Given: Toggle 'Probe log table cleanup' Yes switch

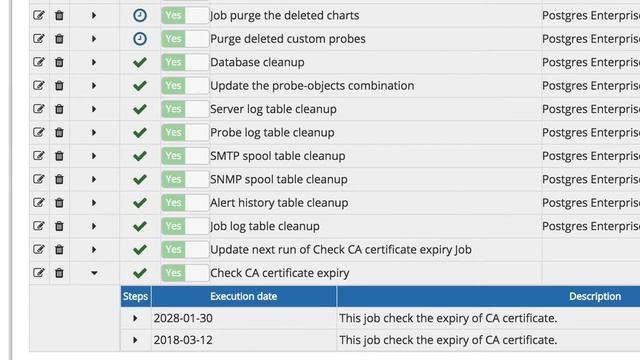Looking at the screenshot, I should tap(185, 132).
